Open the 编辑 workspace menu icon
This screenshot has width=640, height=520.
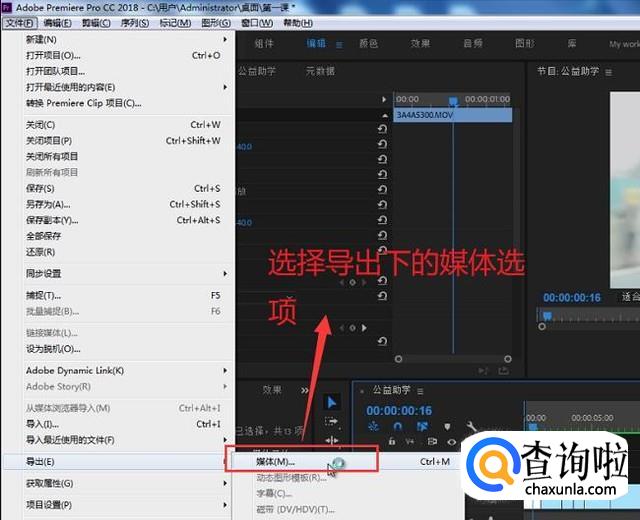(339, 44)
